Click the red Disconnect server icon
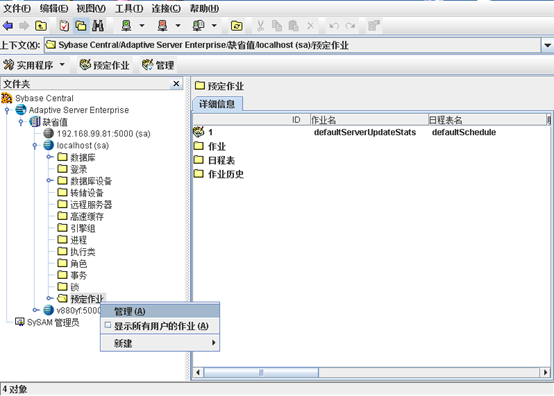 click(162, 26)
